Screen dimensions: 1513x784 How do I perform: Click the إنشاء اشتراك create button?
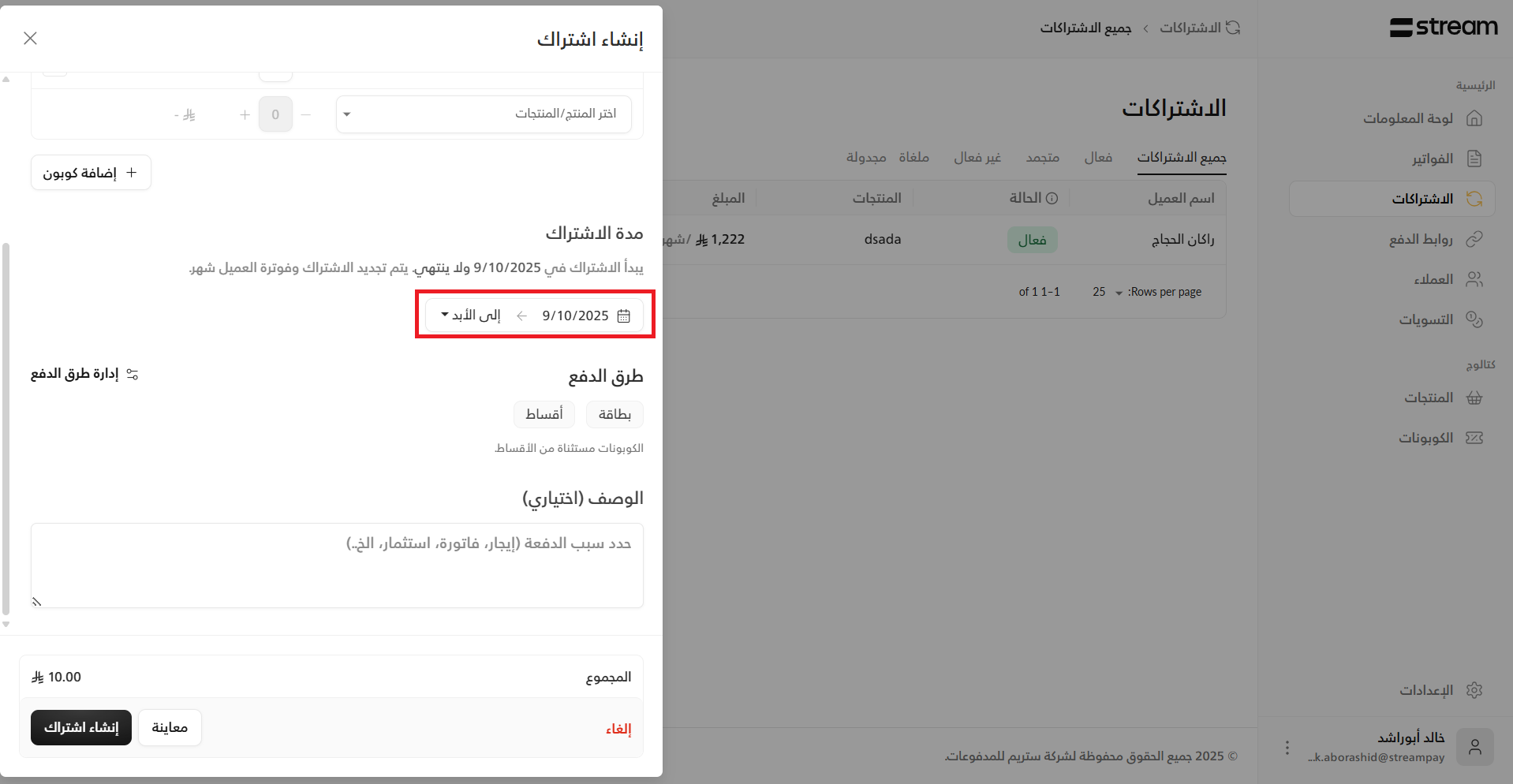[x=81, y=727]
